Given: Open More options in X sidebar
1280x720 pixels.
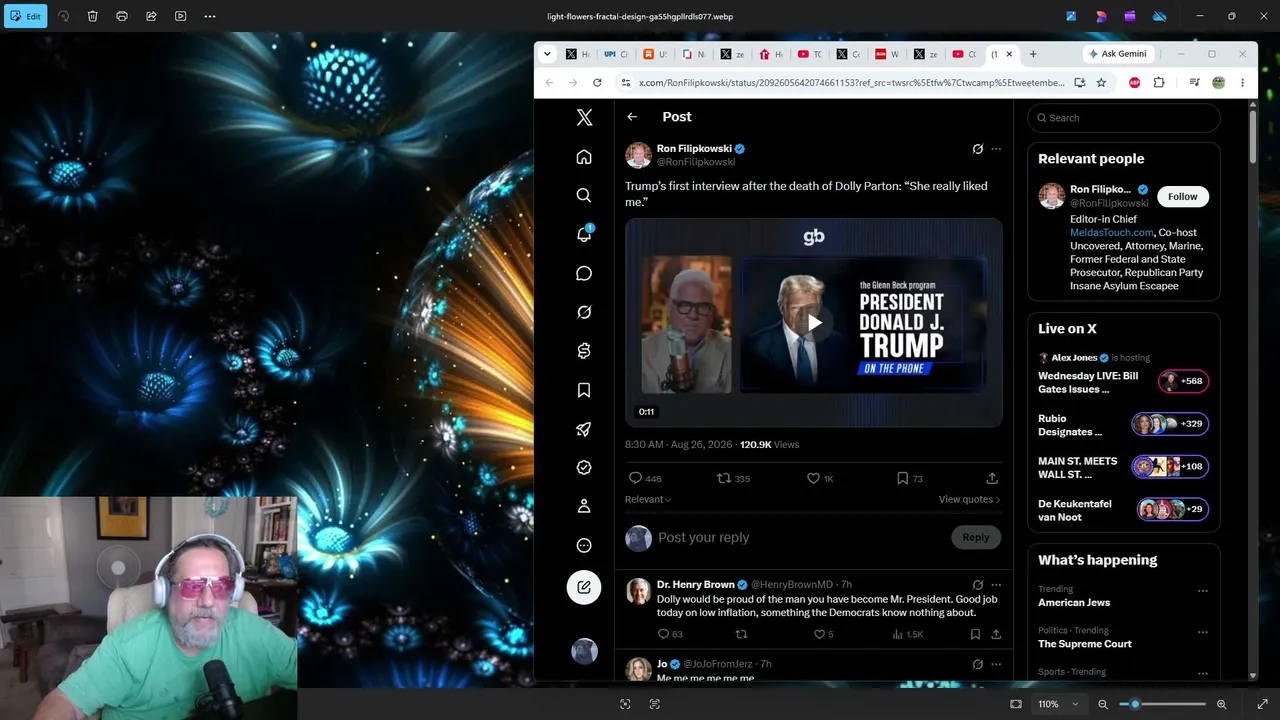Looking at the screenshot, I should tap(584, 545).
